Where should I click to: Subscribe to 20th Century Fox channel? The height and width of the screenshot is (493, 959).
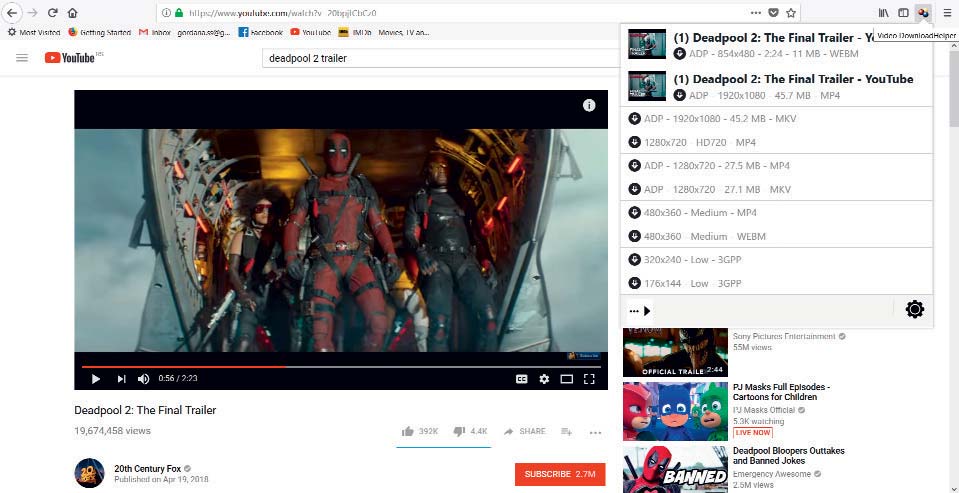click(x=560, y=474)
